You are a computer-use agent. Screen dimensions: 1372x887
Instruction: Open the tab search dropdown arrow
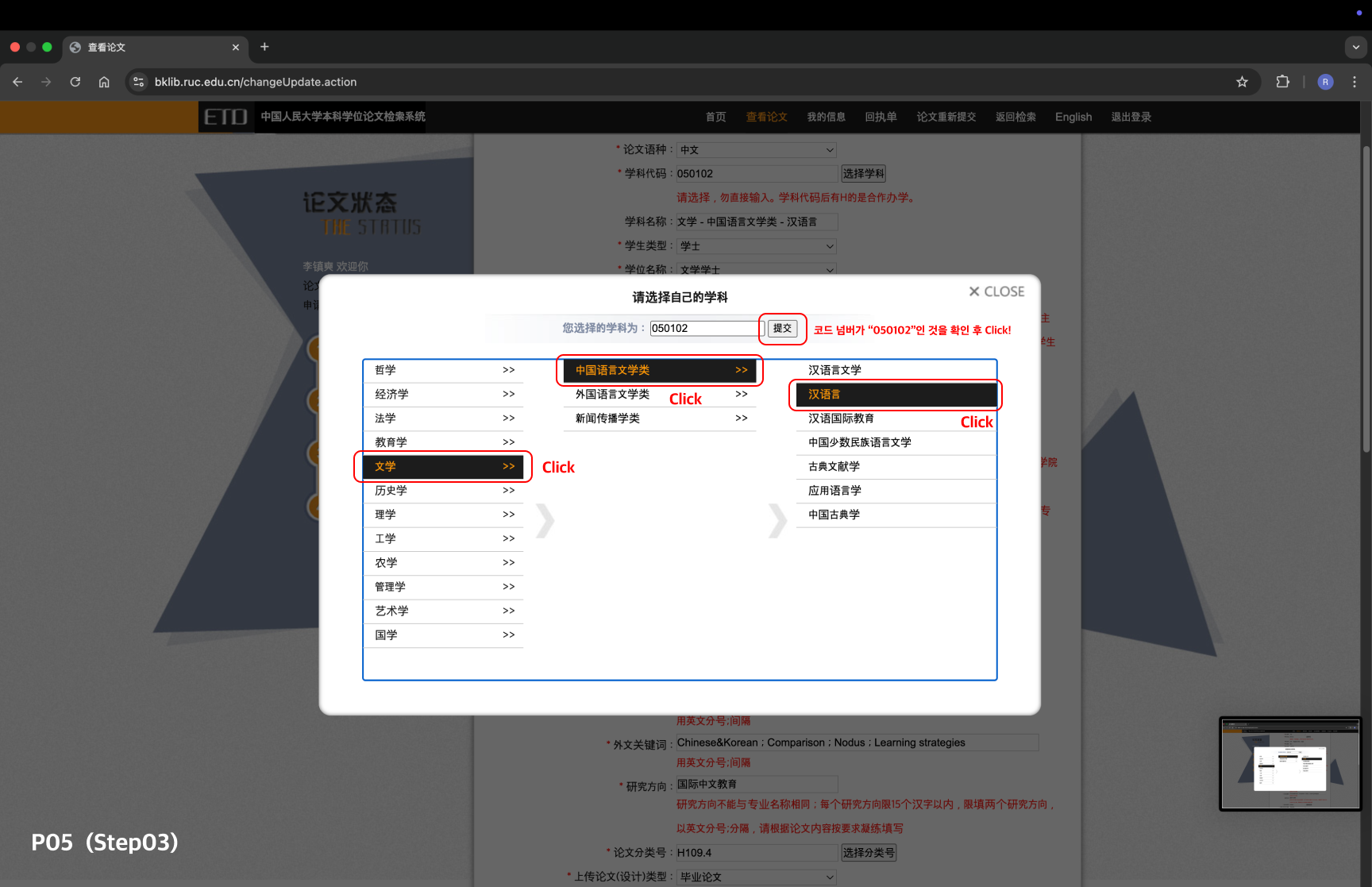tap(1355, 47)
